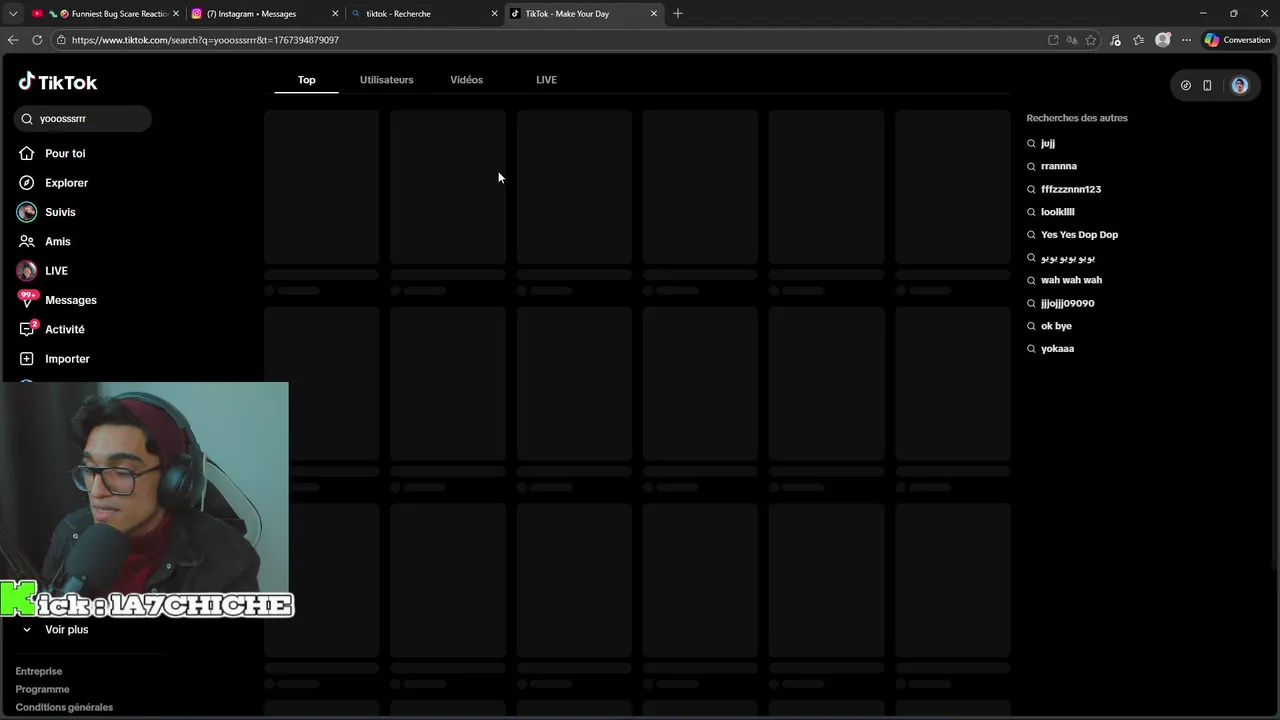Open the Activité notifications
The width and height of the screenshot is (1280, 720).
[64, 329]
